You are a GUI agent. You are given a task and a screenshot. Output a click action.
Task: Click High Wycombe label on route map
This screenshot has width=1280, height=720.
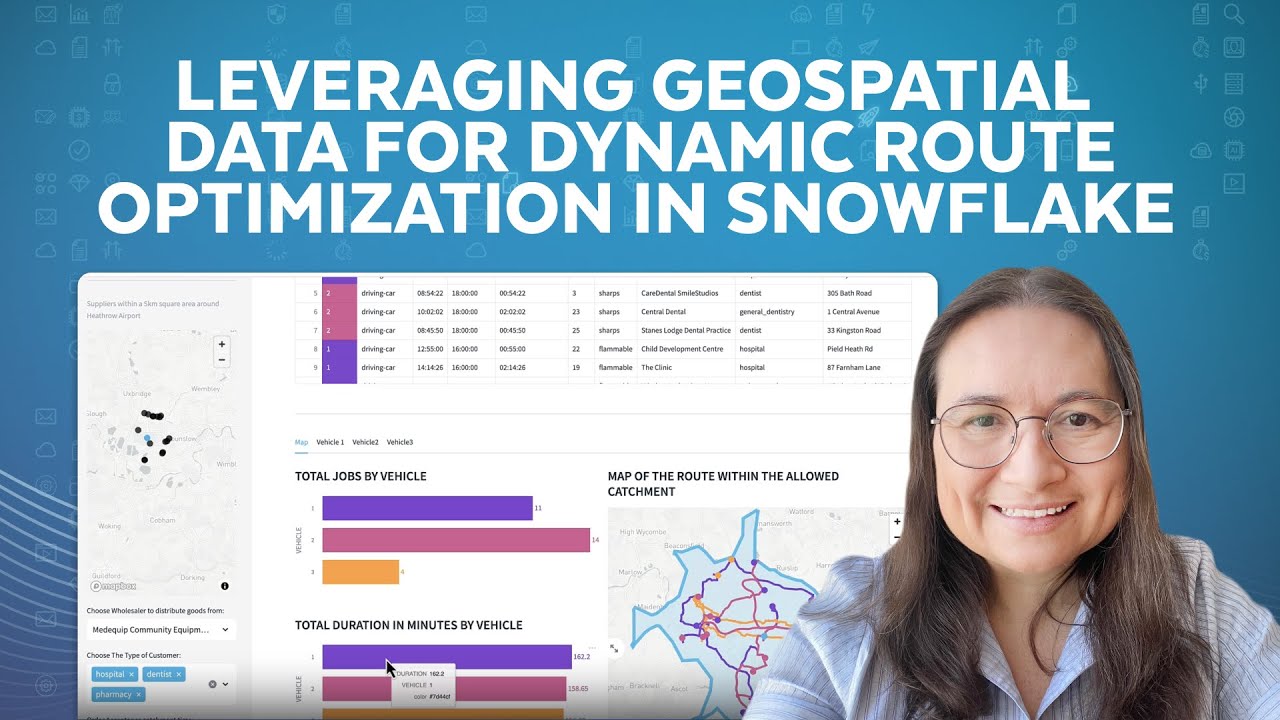tap(641, 532)
